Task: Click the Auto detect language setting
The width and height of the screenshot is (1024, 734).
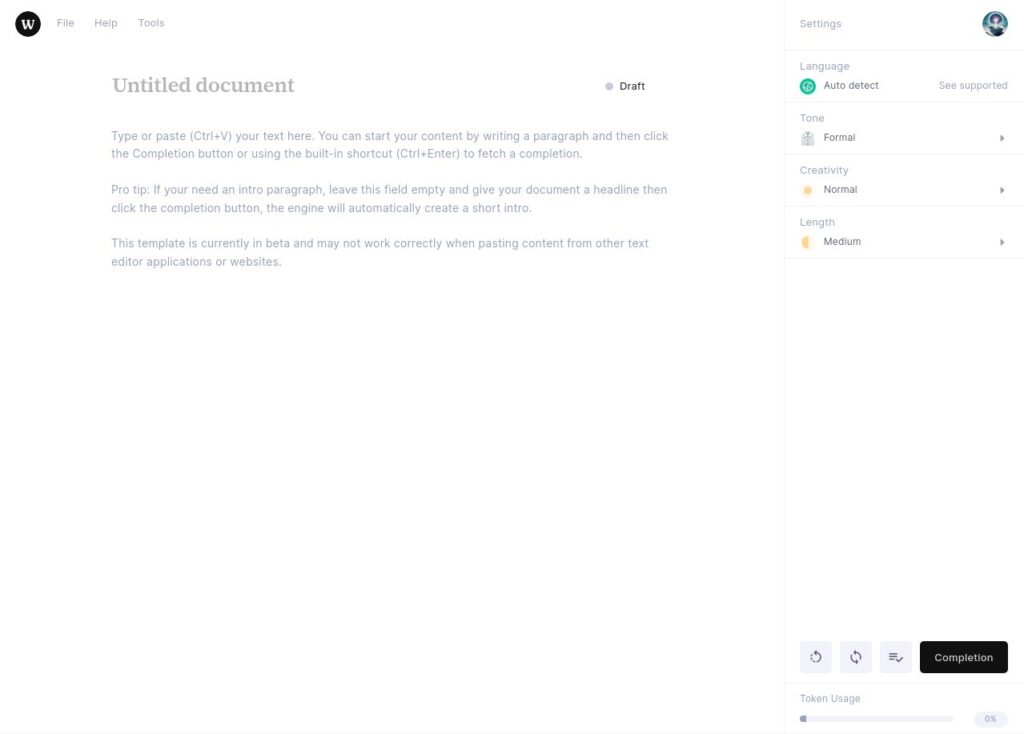Action: [x=851, y=86]
